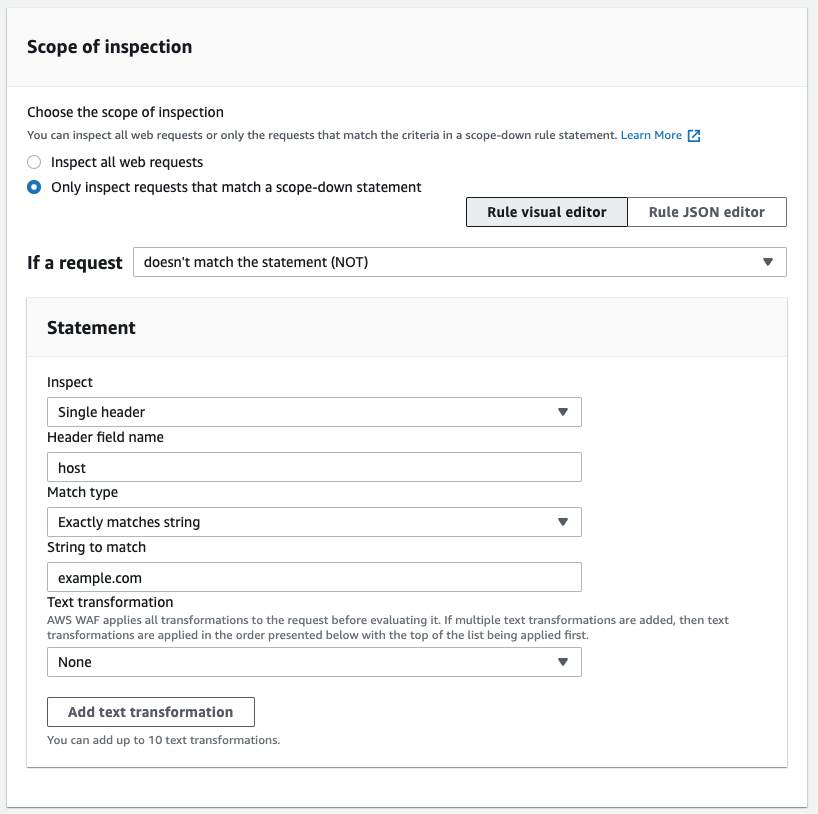The height and width of the screenshot is (814, 818).
Task: Click Add text transformation button
Action: pos(151,712)
